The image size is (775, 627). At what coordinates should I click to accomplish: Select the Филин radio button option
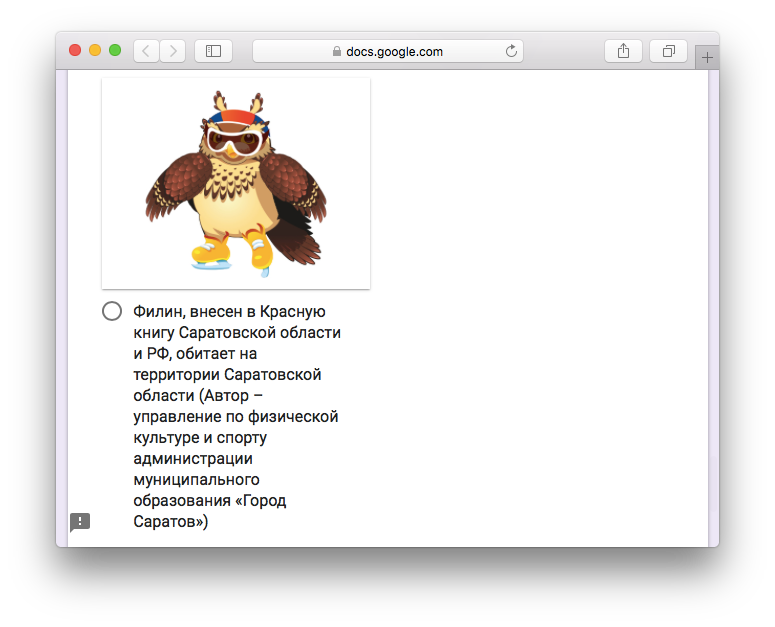pos(112,311)
